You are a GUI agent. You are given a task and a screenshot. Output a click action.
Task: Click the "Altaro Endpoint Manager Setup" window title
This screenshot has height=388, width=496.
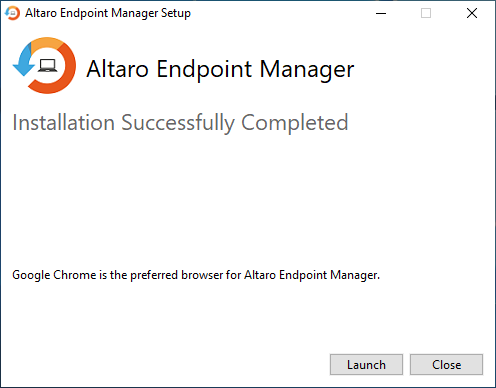click(108, 13)
